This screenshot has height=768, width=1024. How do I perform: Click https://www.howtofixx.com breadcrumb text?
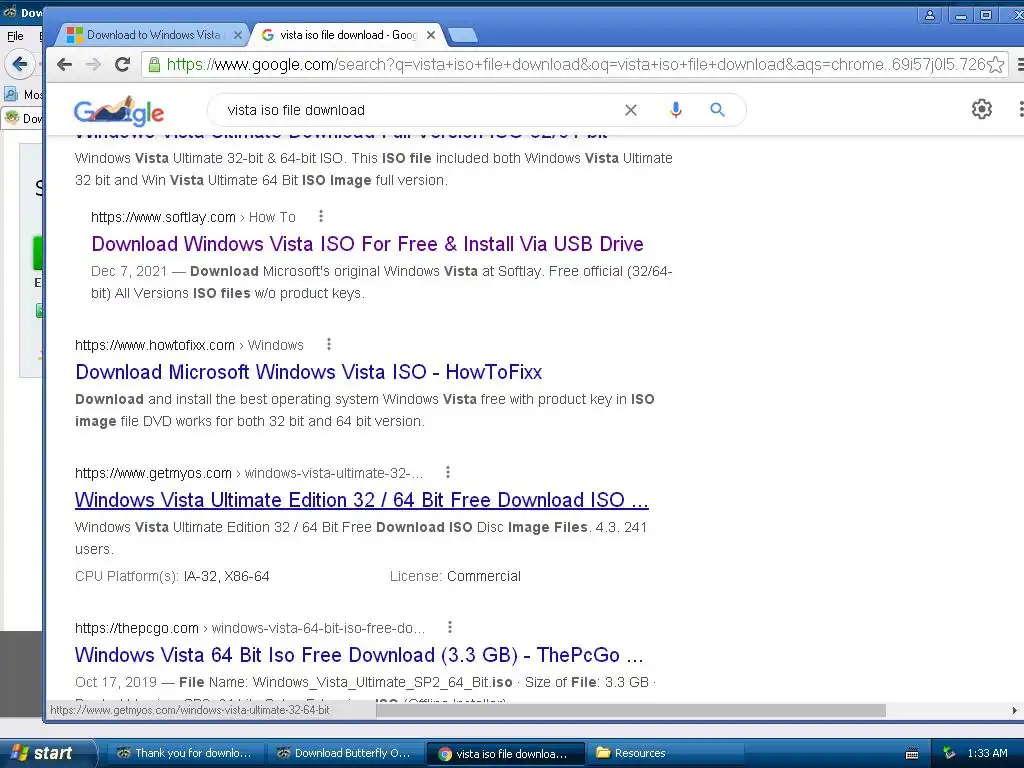click(x=155, y=345)
